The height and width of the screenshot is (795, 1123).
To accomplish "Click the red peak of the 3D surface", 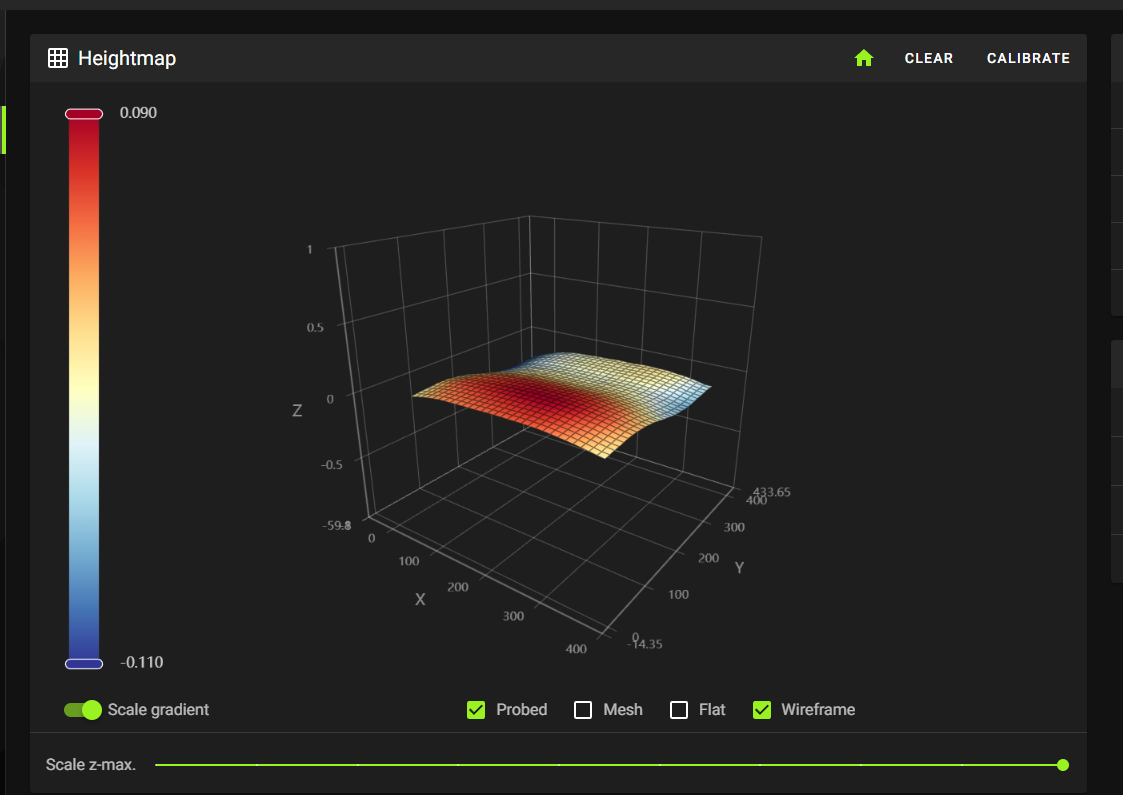I will click(x=540, y=398).
